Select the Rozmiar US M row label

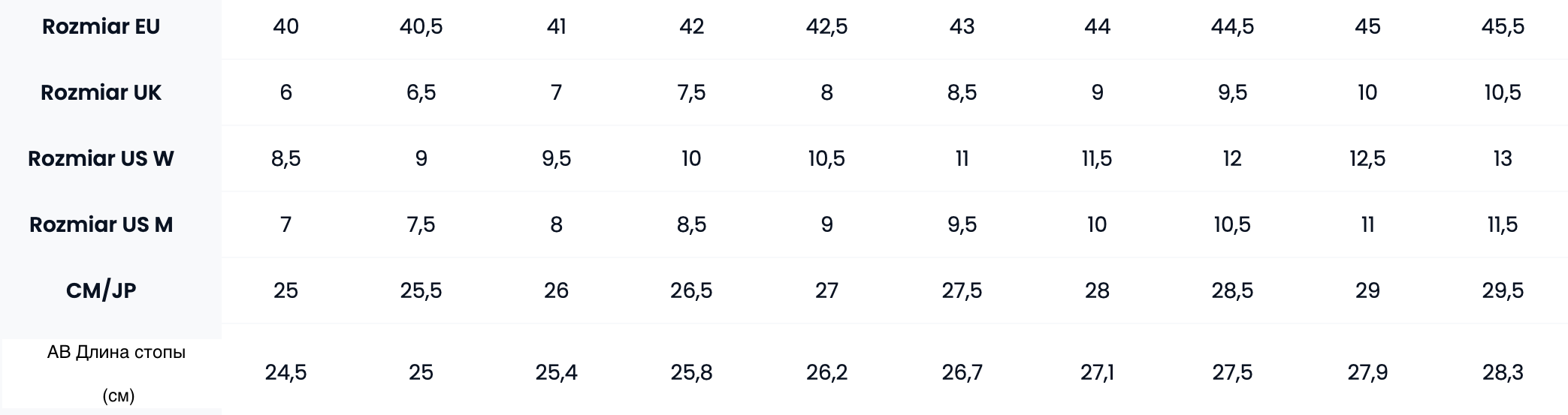pyautogui.click(x=101, y=225)
